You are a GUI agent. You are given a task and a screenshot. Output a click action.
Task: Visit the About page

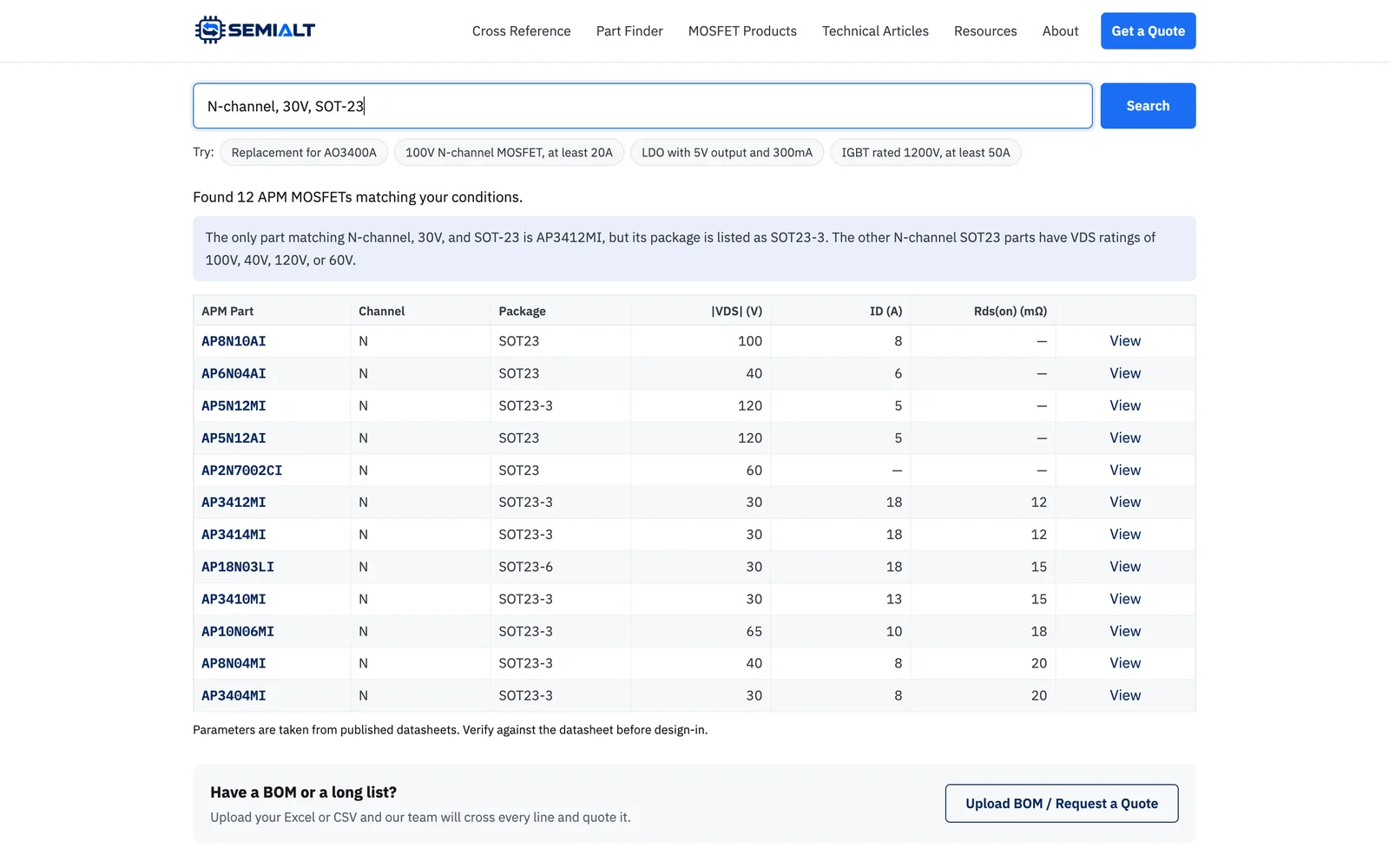pyautogui.click(x=1061, y=31)
